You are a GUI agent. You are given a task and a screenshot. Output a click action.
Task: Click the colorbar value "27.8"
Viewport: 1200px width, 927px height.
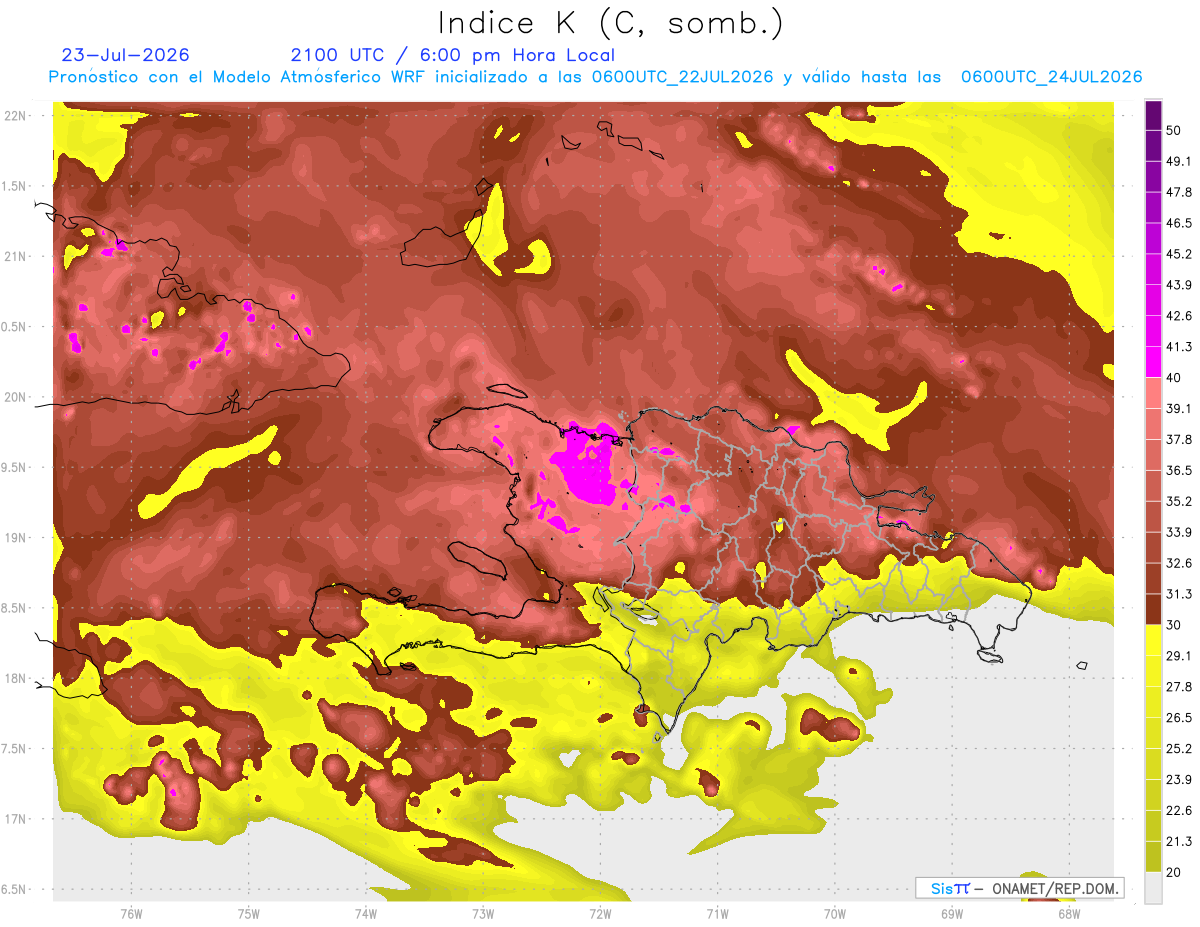(1179, 686)
